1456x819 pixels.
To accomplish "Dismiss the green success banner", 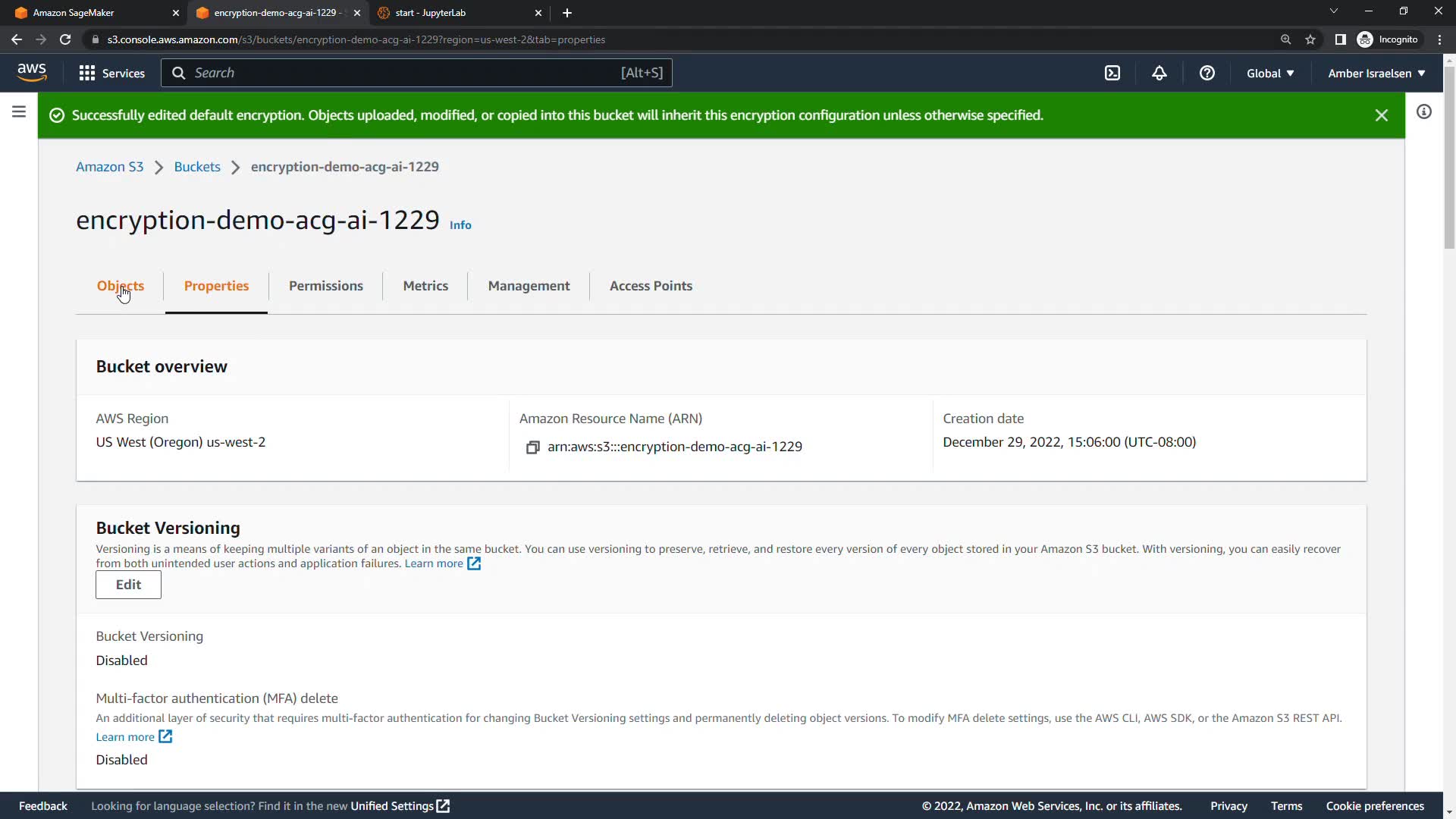I will coord(1381,115).
